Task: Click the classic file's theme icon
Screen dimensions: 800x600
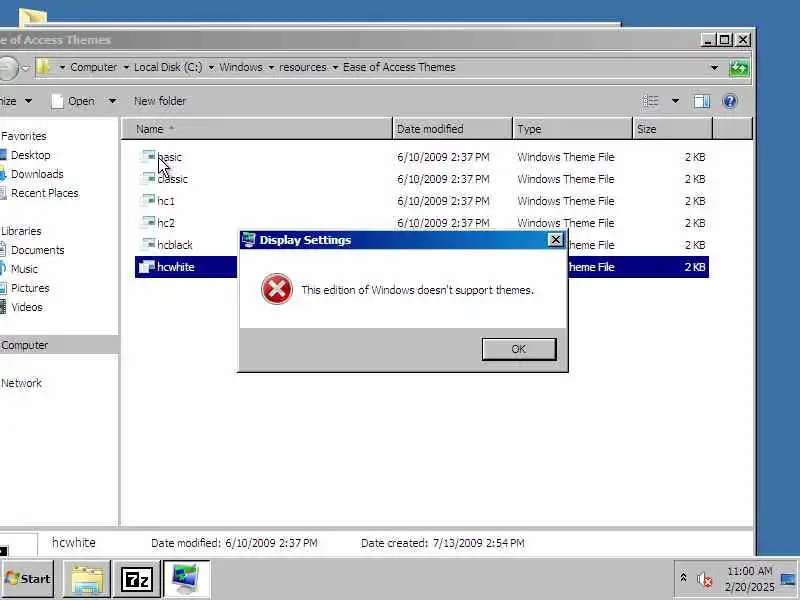Action: click(148, 178)
